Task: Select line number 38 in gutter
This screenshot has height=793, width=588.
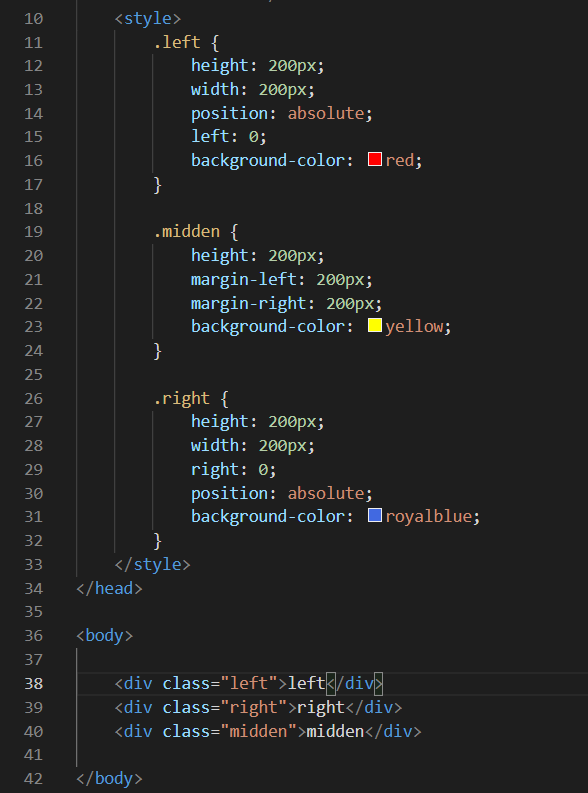Action: 33,684
